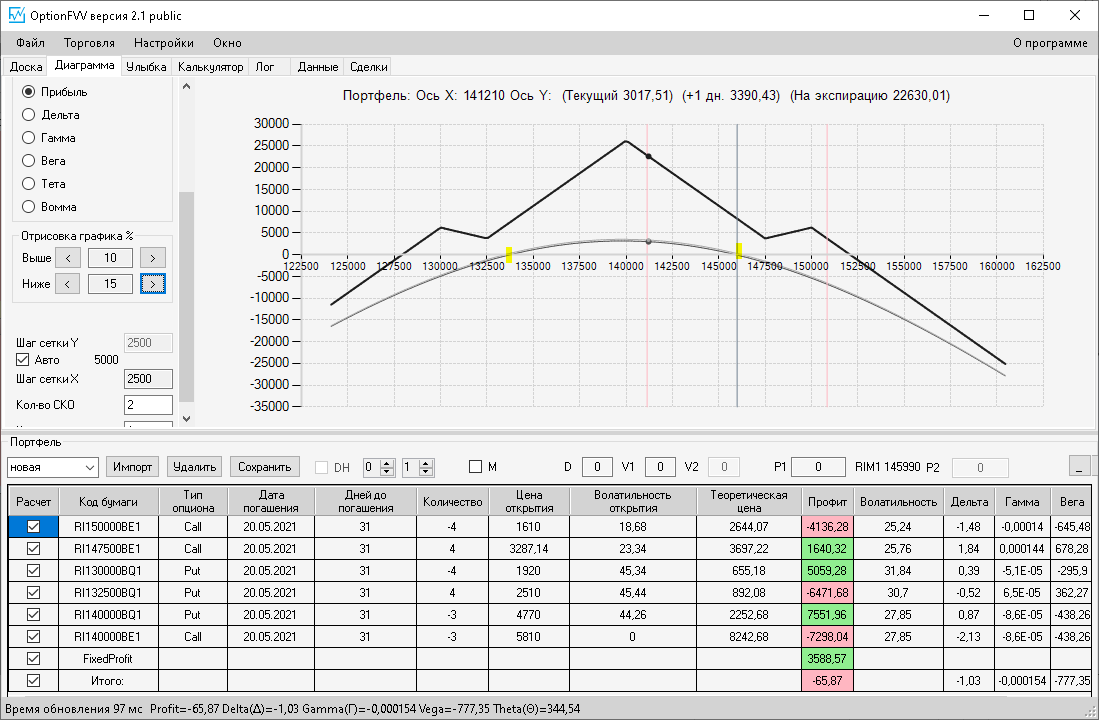
Task: Click the total profit cell -65,87
Action: pyautogui.click(x=827, y=680)
